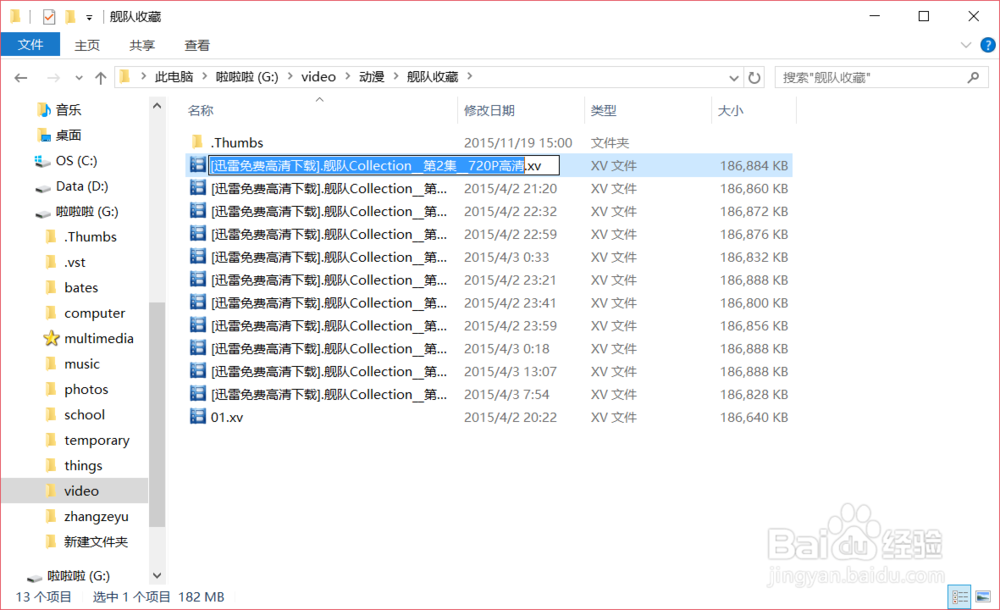The height and width of the screenshot is (610, 1000).
Task: Select the upper 啦啦啦 (G:) drive in sidebar
Action: (87, 212)
